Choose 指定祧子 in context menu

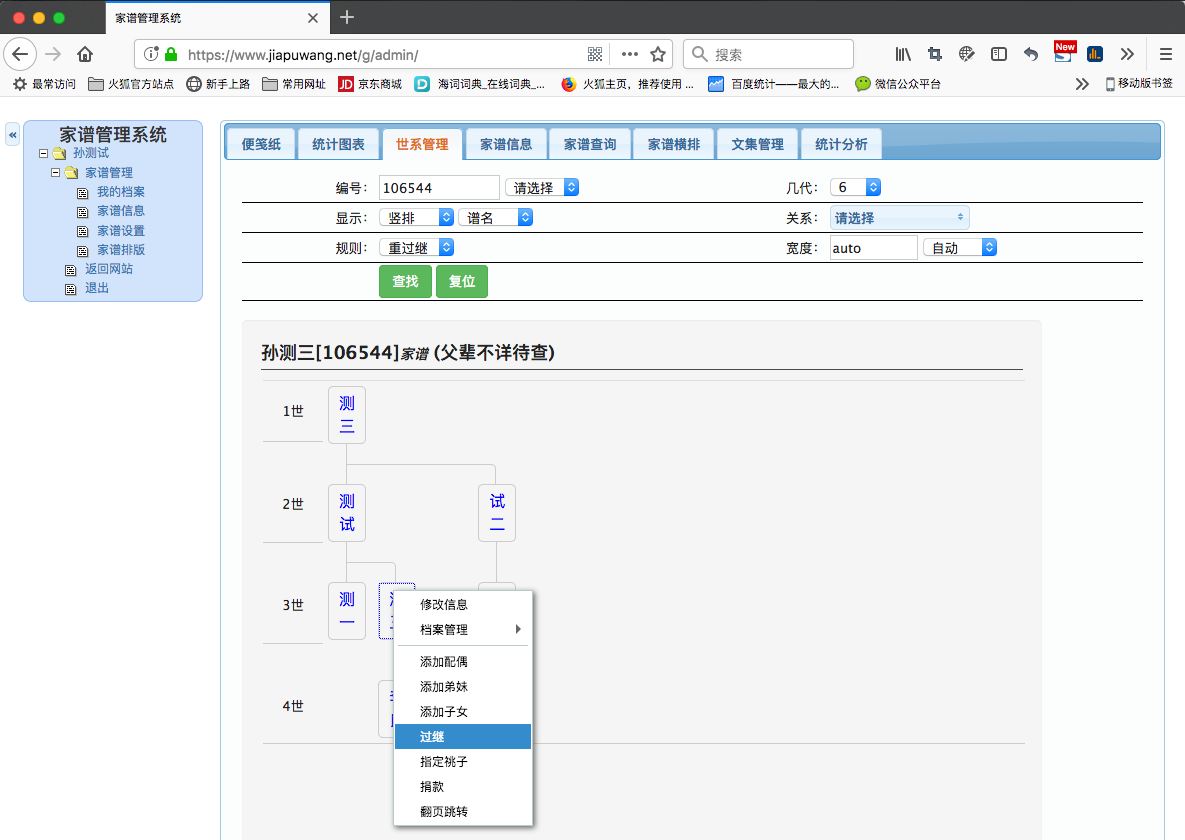pos(463,761)
